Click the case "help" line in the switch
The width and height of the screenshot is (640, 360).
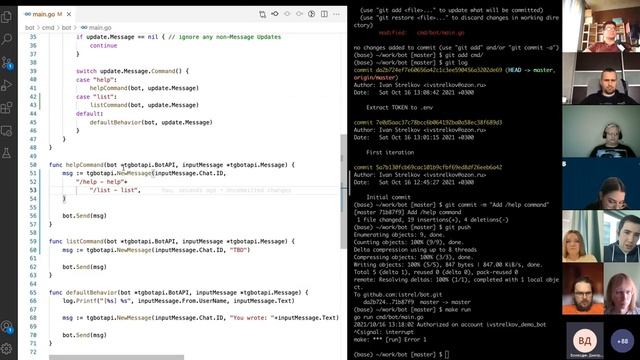click(96, 80)
